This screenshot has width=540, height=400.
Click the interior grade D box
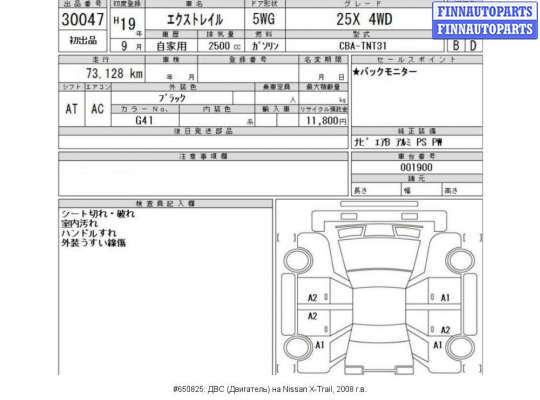(473, 45)
